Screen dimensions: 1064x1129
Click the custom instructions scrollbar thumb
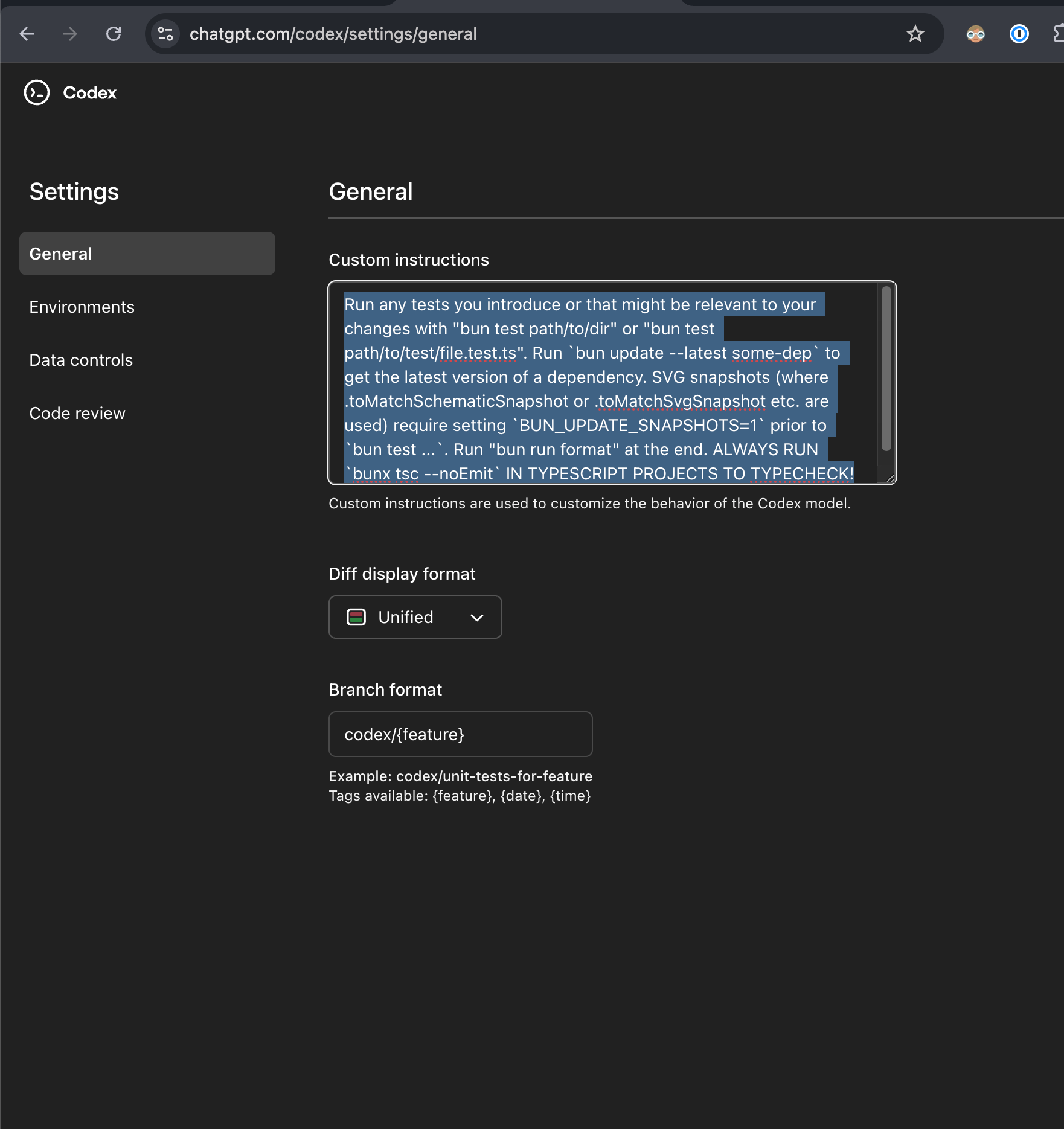(x=886, y=368)
